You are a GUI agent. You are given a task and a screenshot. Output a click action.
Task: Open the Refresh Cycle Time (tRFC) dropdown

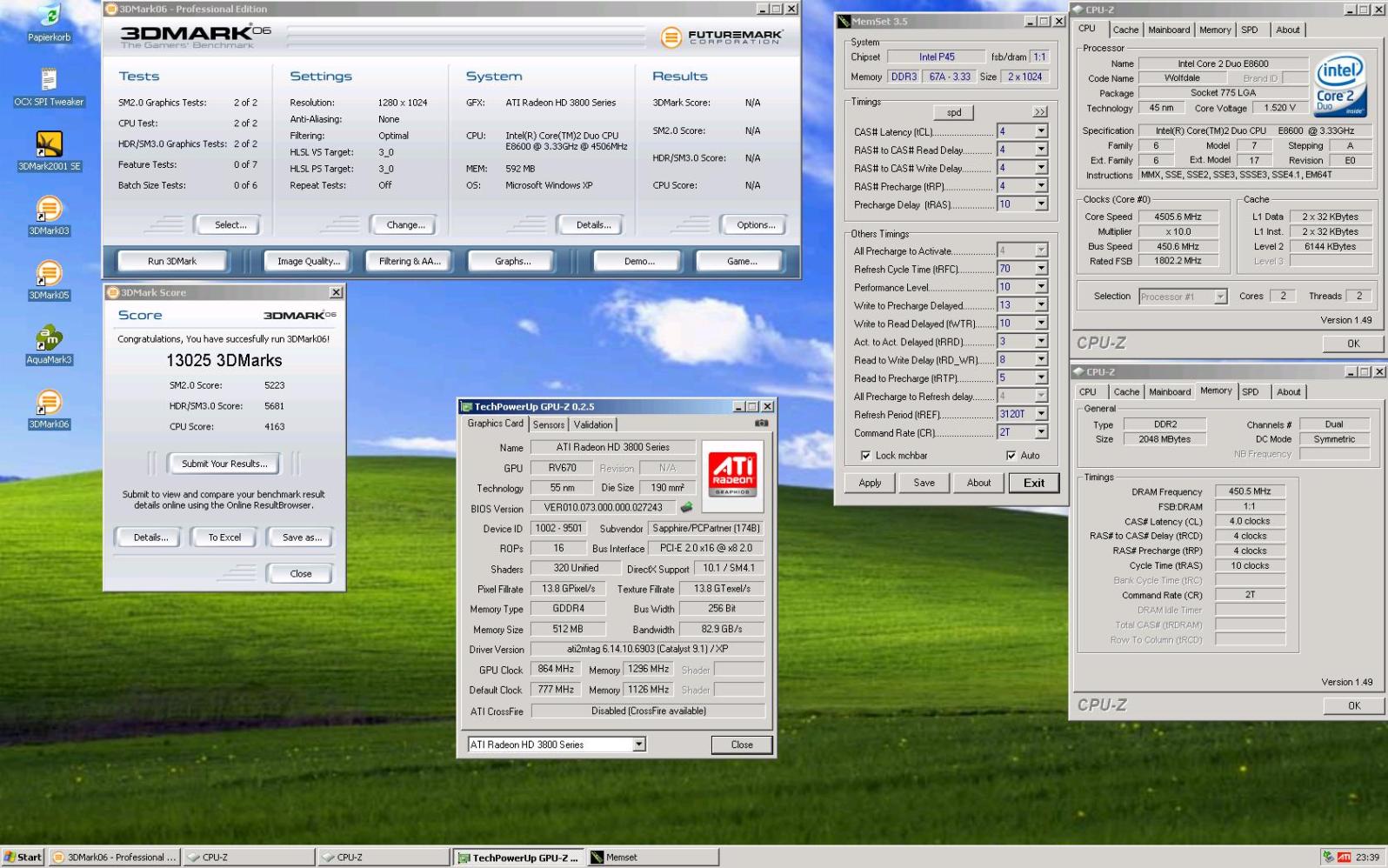1040,269
